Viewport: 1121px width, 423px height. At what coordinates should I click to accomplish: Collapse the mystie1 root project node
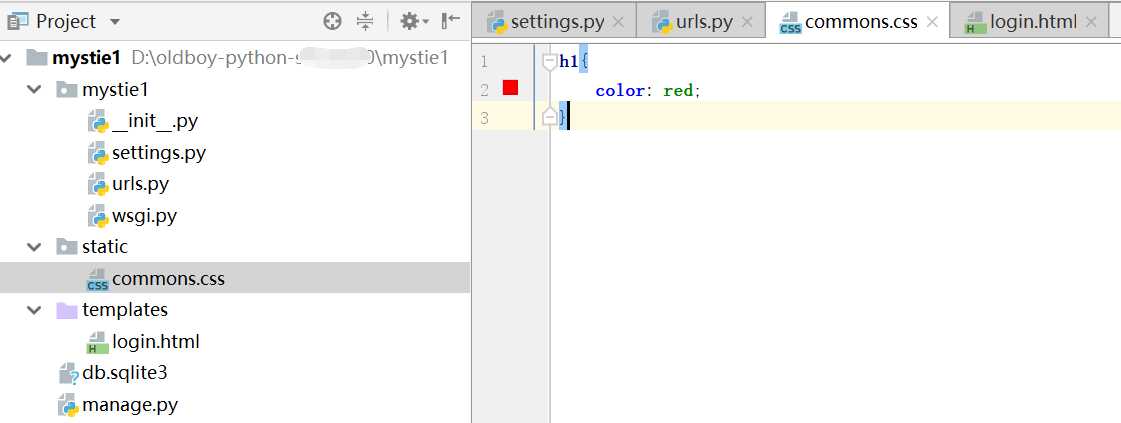[x=8, y=58]
